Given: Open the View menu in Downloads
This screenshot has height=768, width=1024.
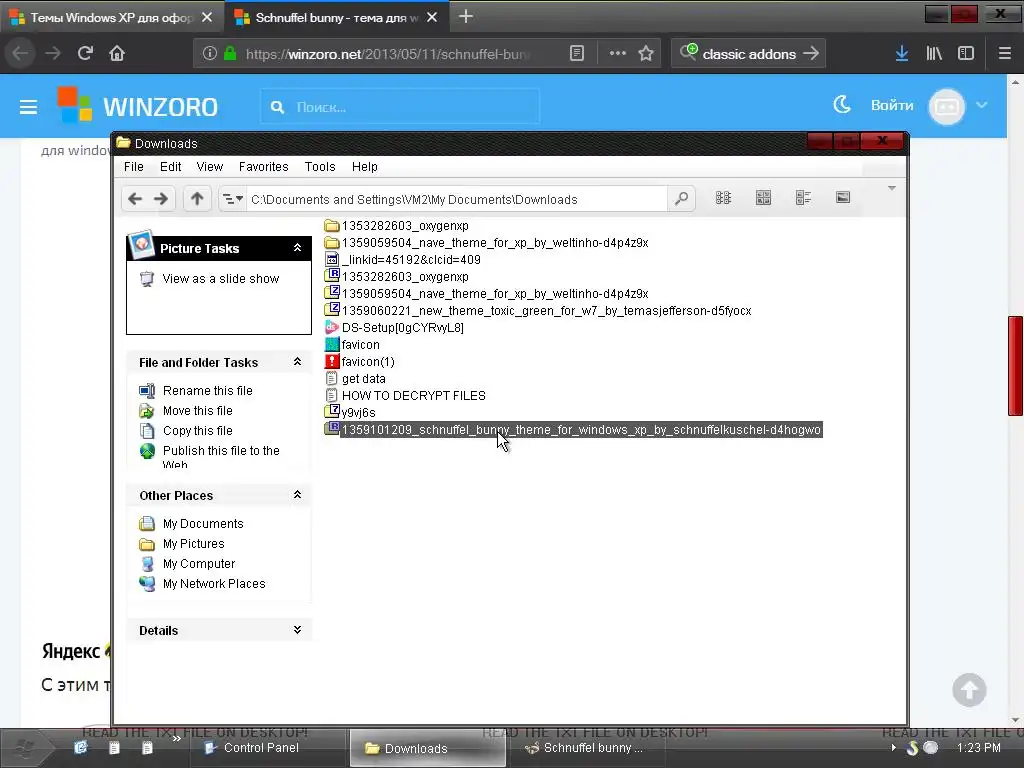Looking at the screenshot, I should [x=210, y=167].
